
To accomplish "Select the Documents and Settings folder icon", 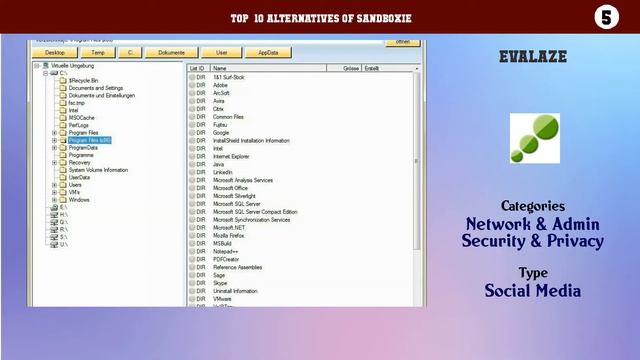I will (x=63, y=88).
